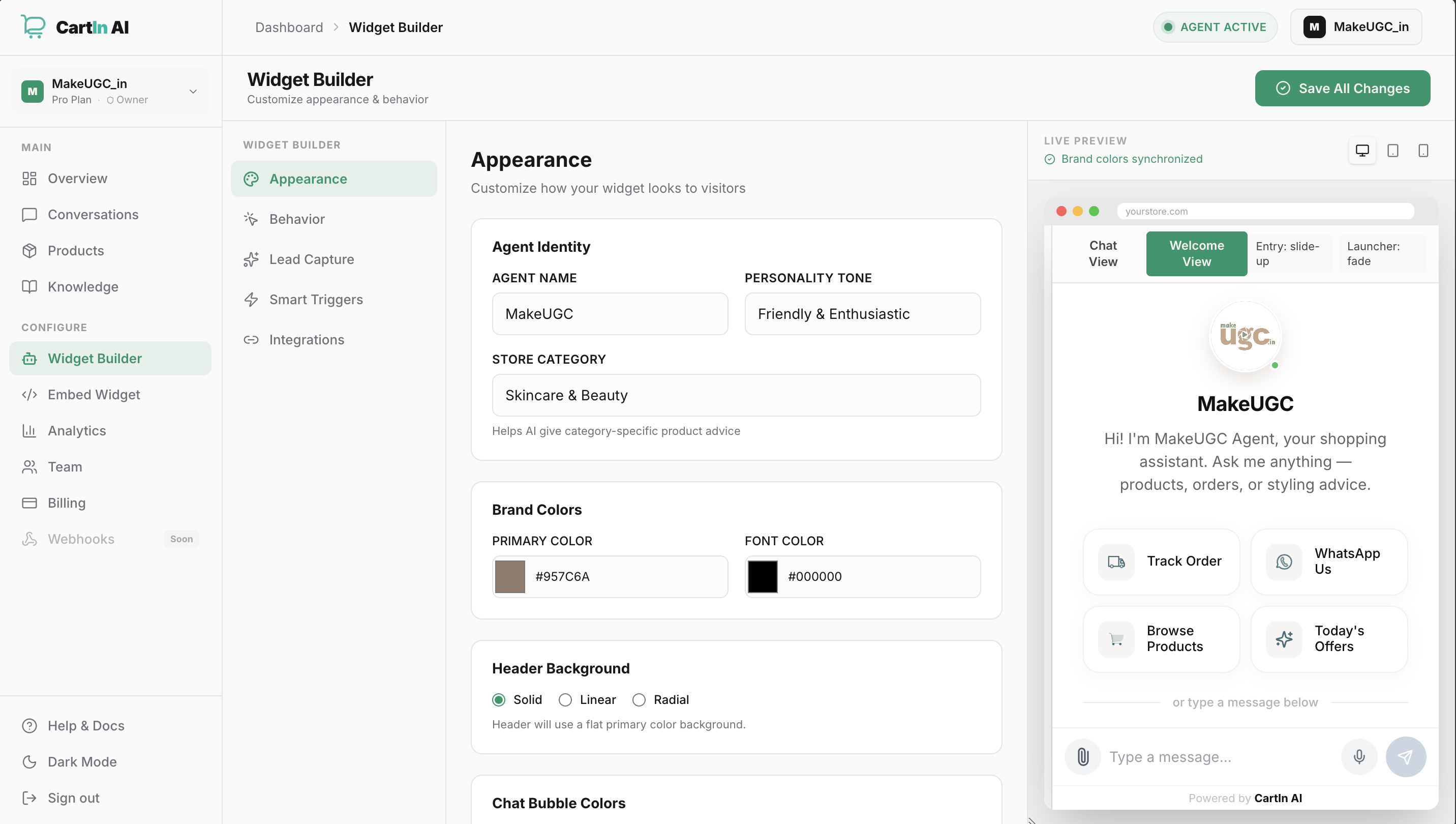
Task: Click the WhatsApp Us icon
Action: click(x=1284, y=562)
